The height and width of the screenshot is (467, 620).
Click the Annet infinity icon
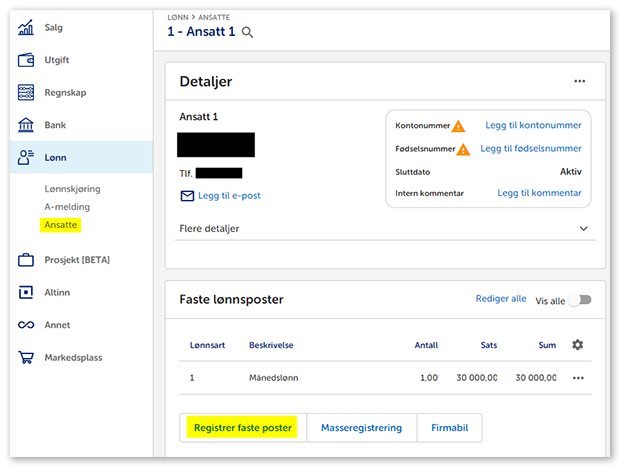(27, 325)
